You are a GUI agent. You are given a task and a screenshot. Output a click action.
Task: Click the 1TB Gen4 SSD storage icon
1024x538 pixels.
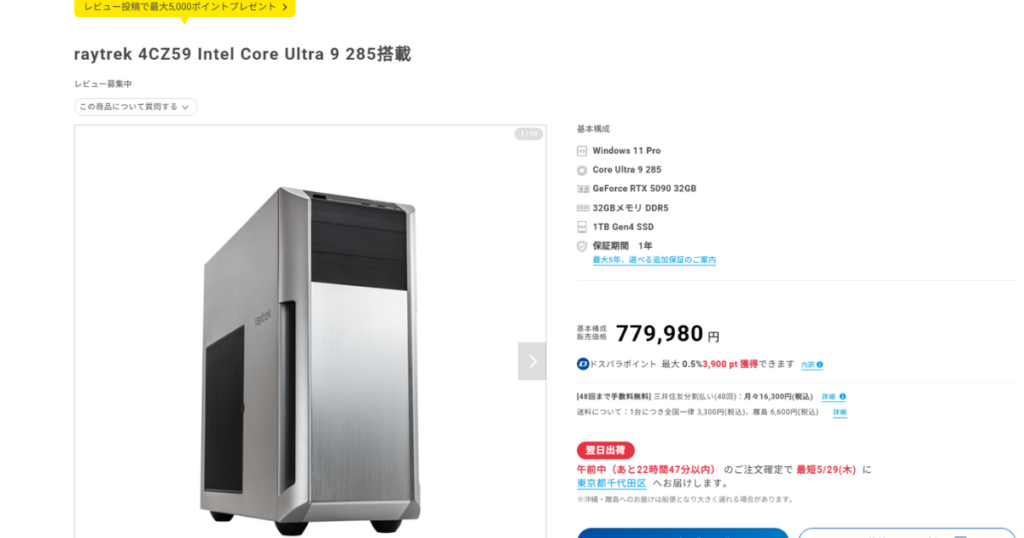pos(582,227)
